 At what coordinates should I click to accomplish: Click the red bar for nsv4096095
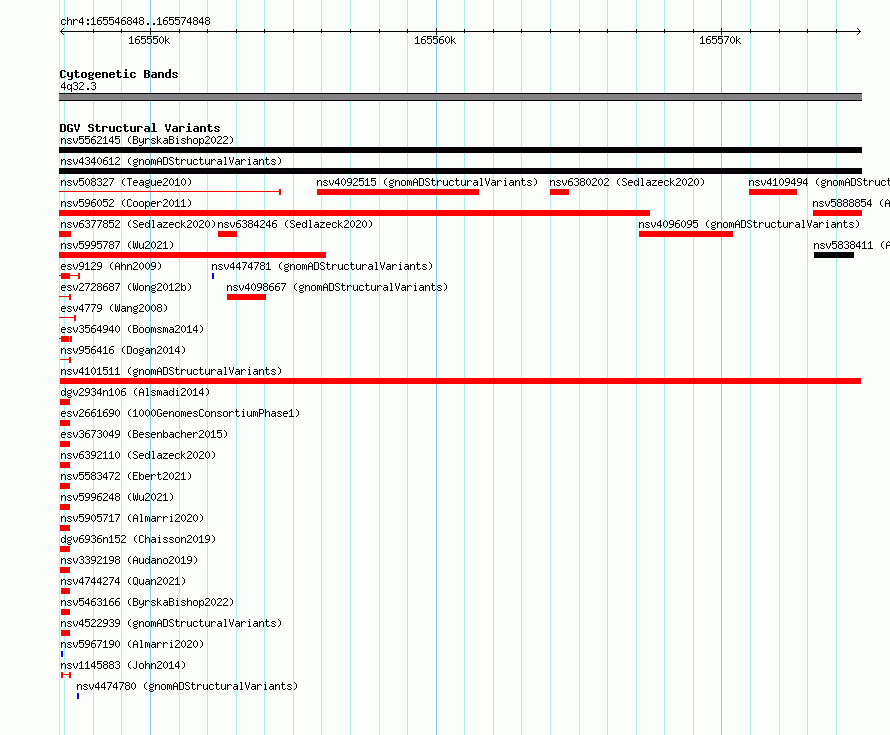tap(686, 234)
